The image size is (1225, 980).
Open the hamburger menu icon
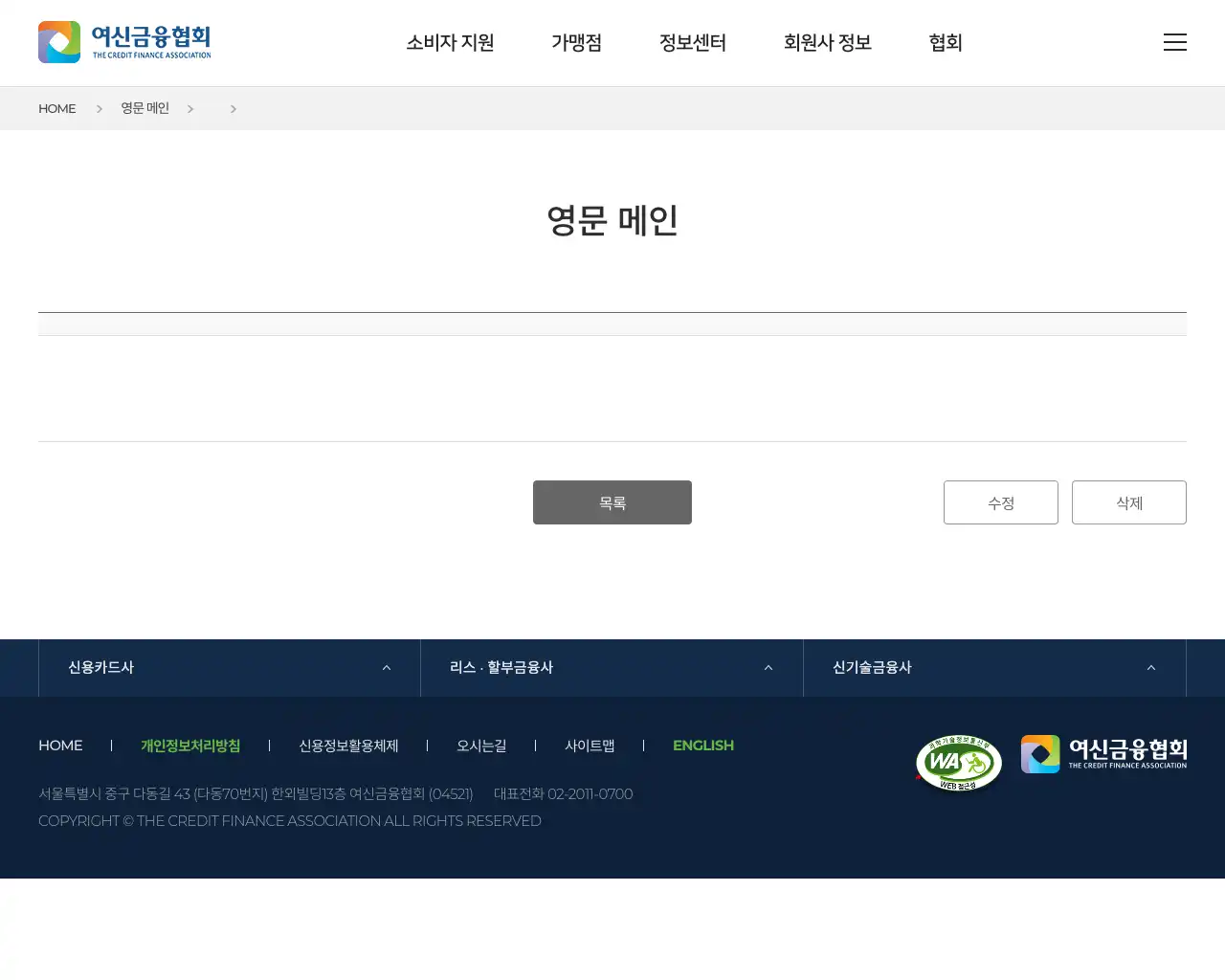[1175, 42]
